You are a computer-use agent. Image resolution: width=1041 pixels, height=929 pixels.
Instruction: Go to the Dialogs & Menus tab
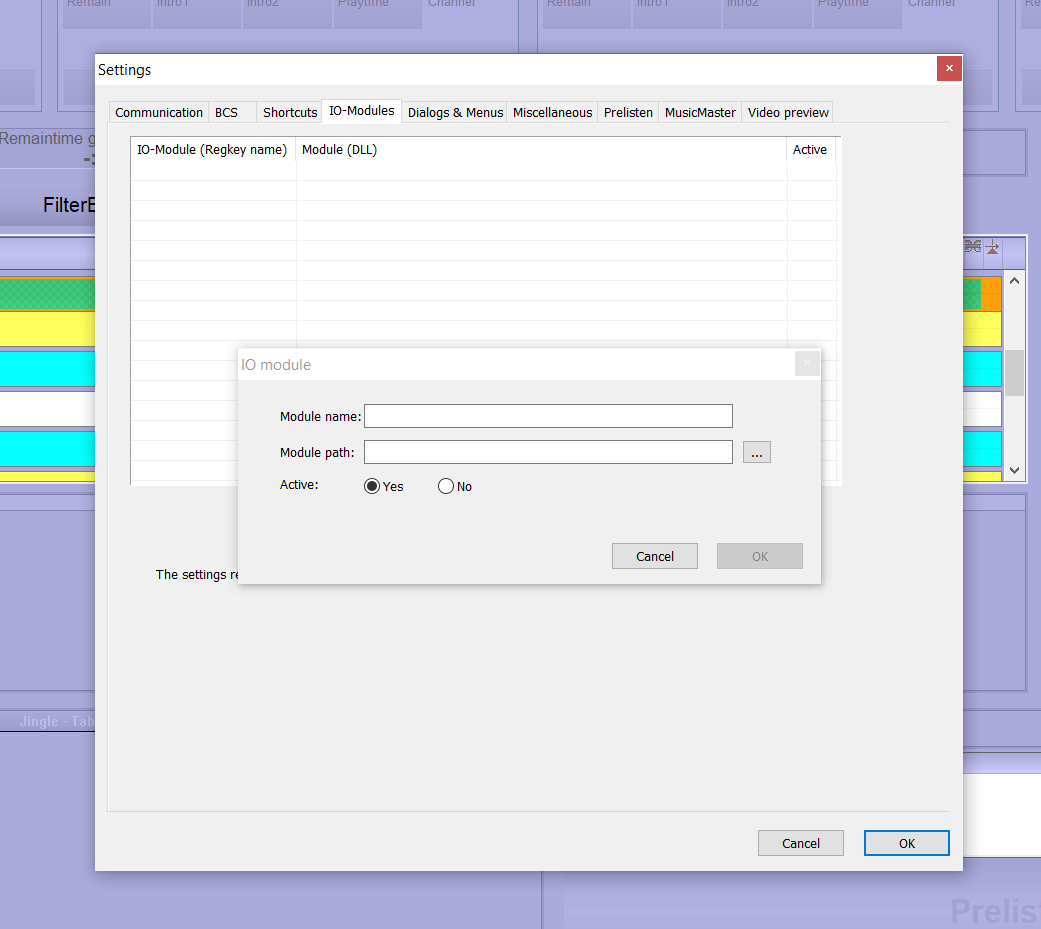pyautogui.click(x=455, y=112)
